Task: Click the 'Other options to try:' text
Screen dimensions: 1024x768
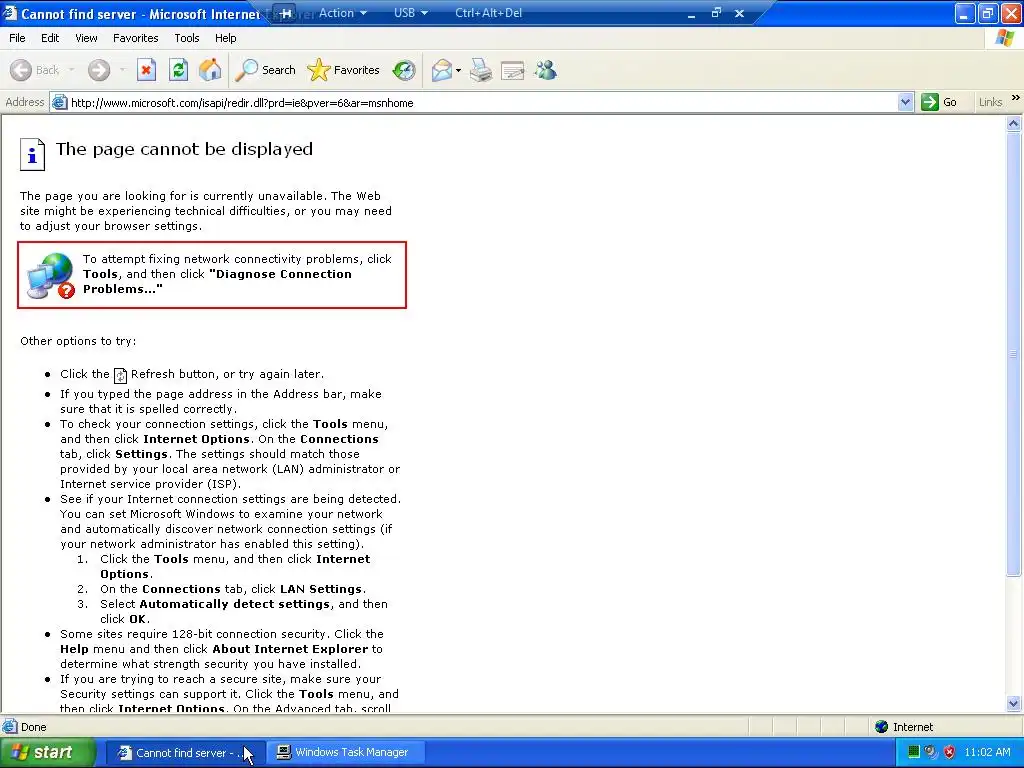Action: [78, 341]
